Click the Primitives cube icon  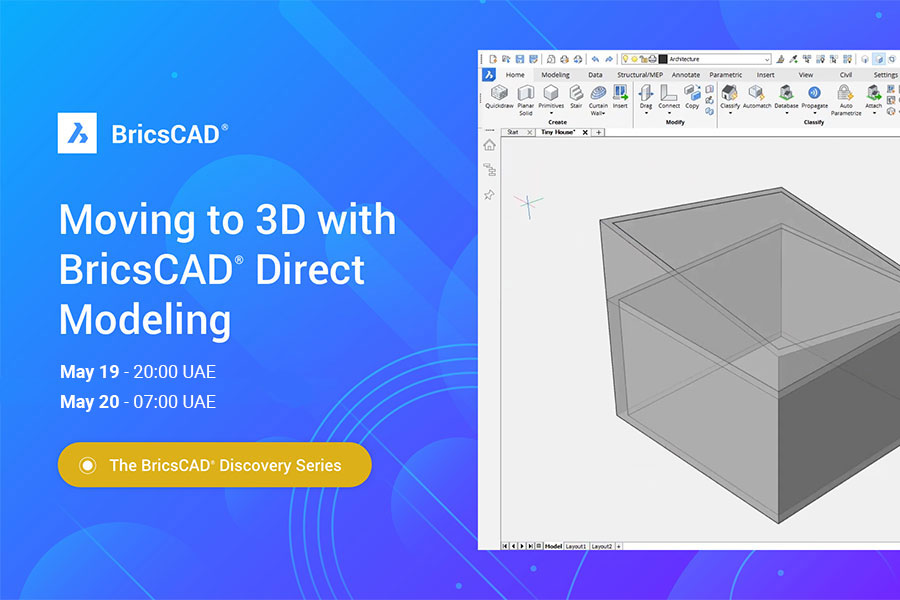point(551,93)
